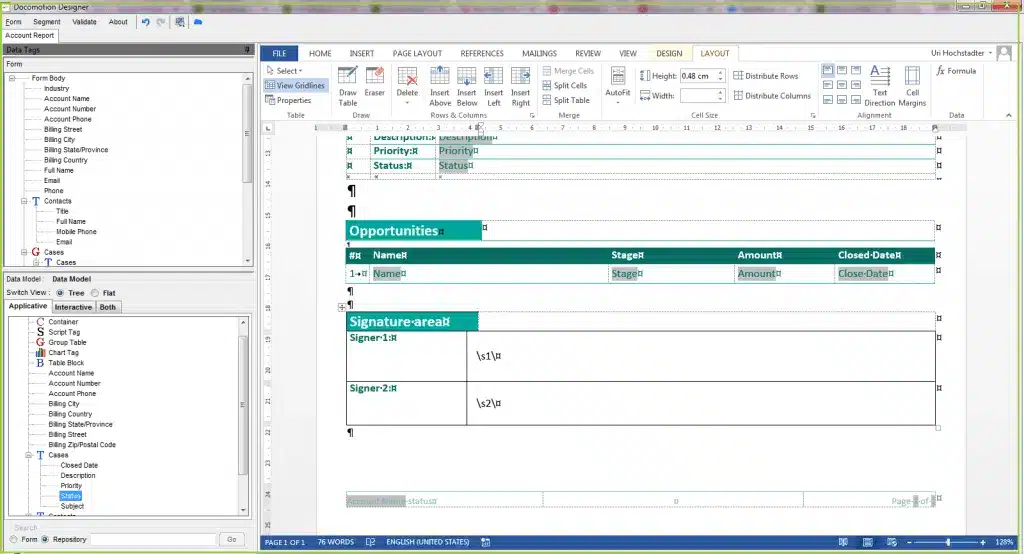Choose the Form search radio option
This screenshot has width=1024, height=554.
(x=13, y=539)
